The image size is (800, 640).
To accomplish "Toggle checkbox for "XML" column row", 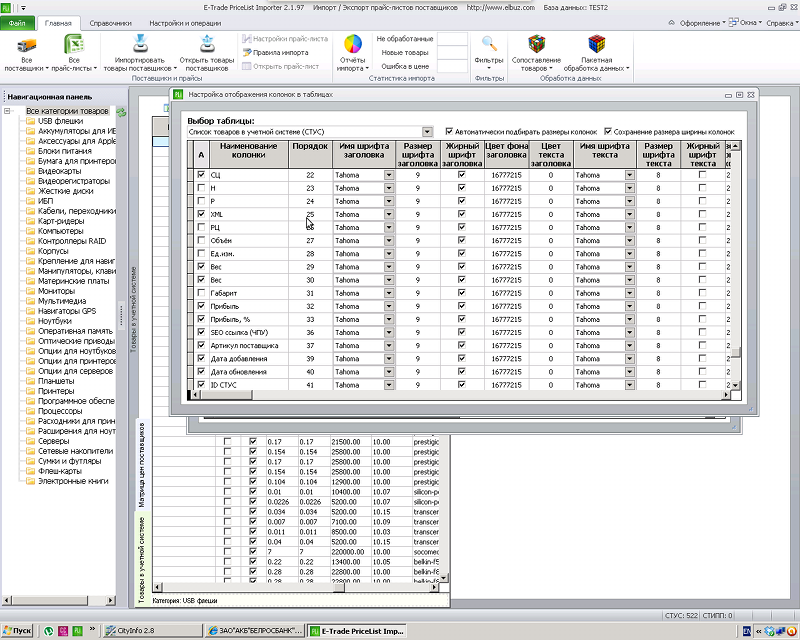I will (x=201, y=214).
